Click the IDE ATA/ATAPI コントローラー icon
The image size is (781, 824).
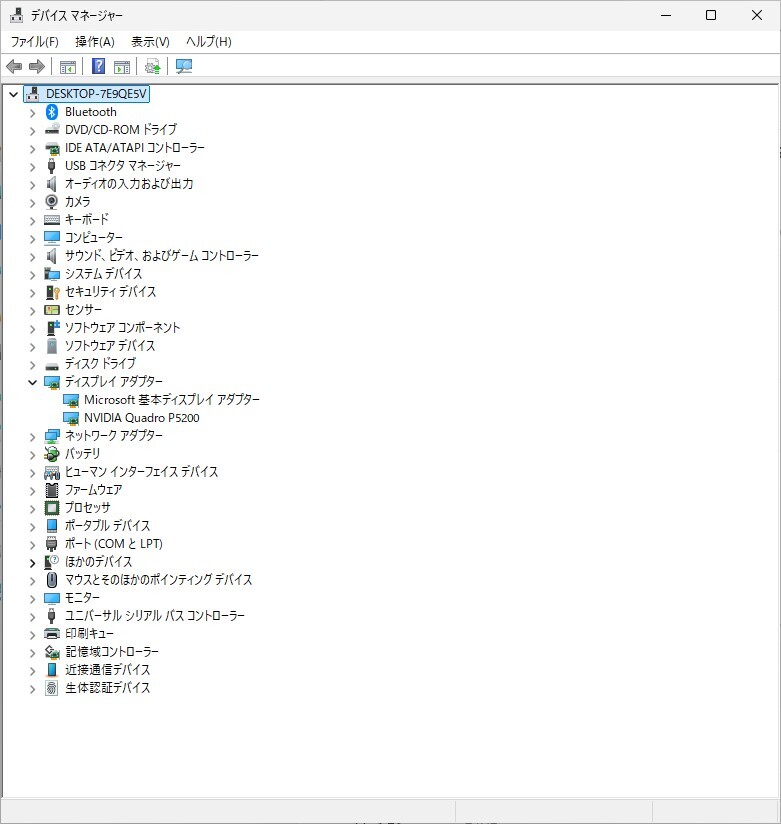pyautogui.click(x=52, y=148)
